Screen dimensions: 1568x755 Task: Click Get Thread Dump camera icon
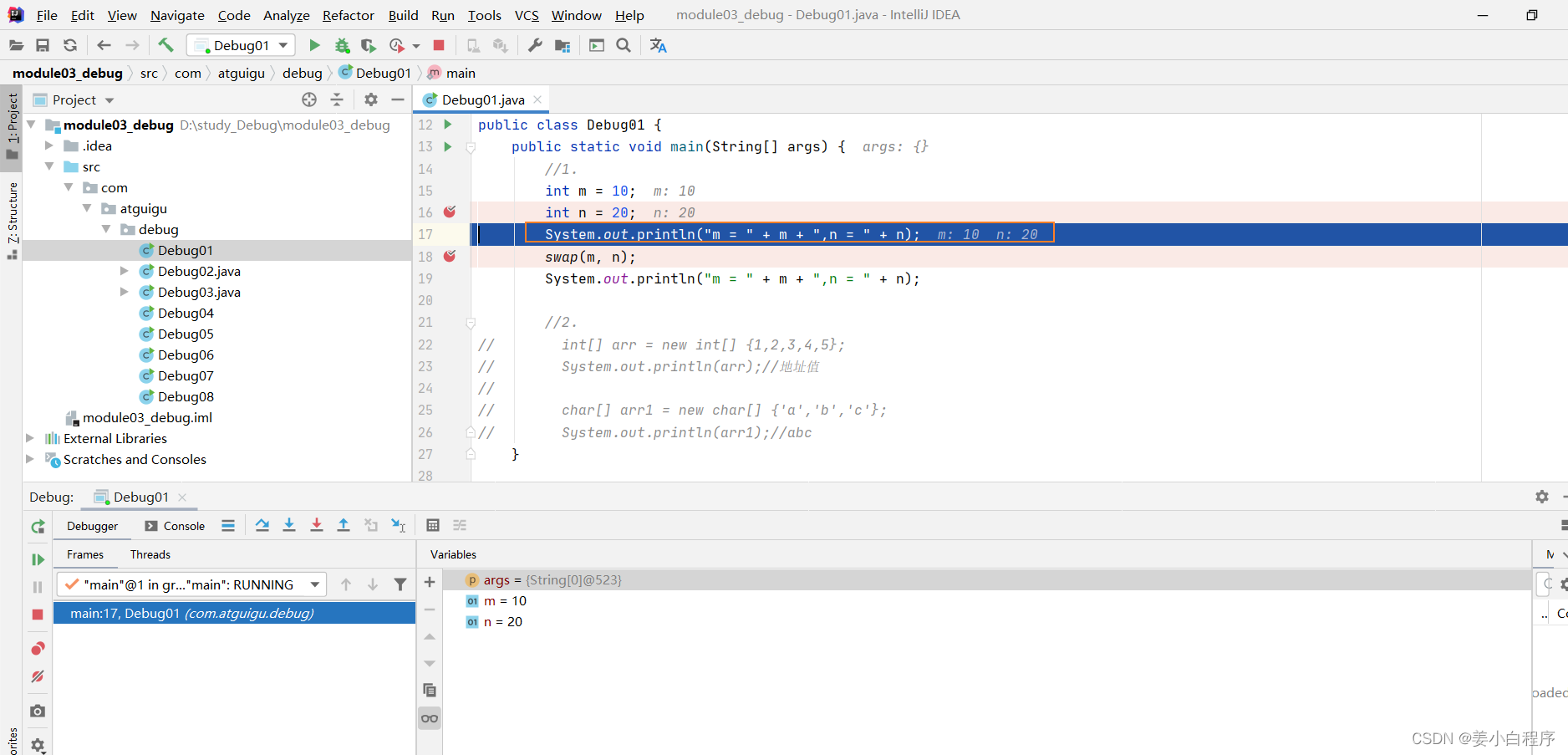[x=38, y=711]
